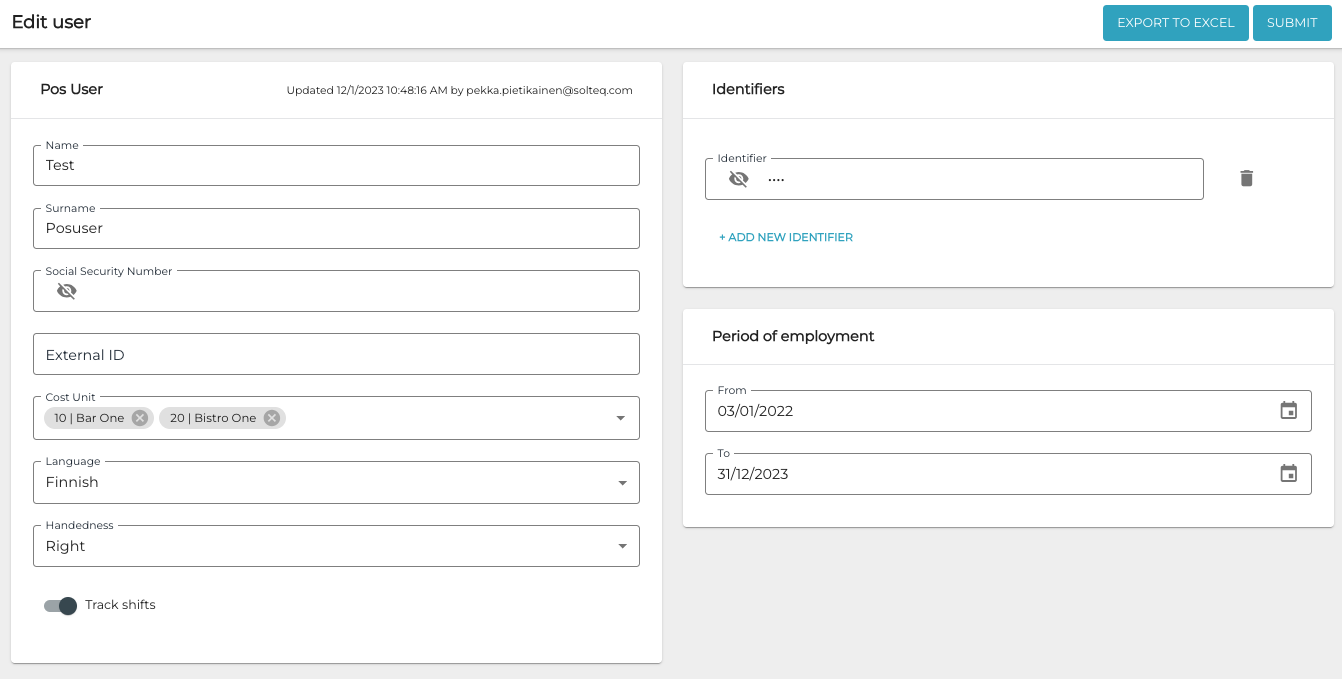Select the External ID input field
This screenshot has width=1342, height=679.
(x=336, y=355)
